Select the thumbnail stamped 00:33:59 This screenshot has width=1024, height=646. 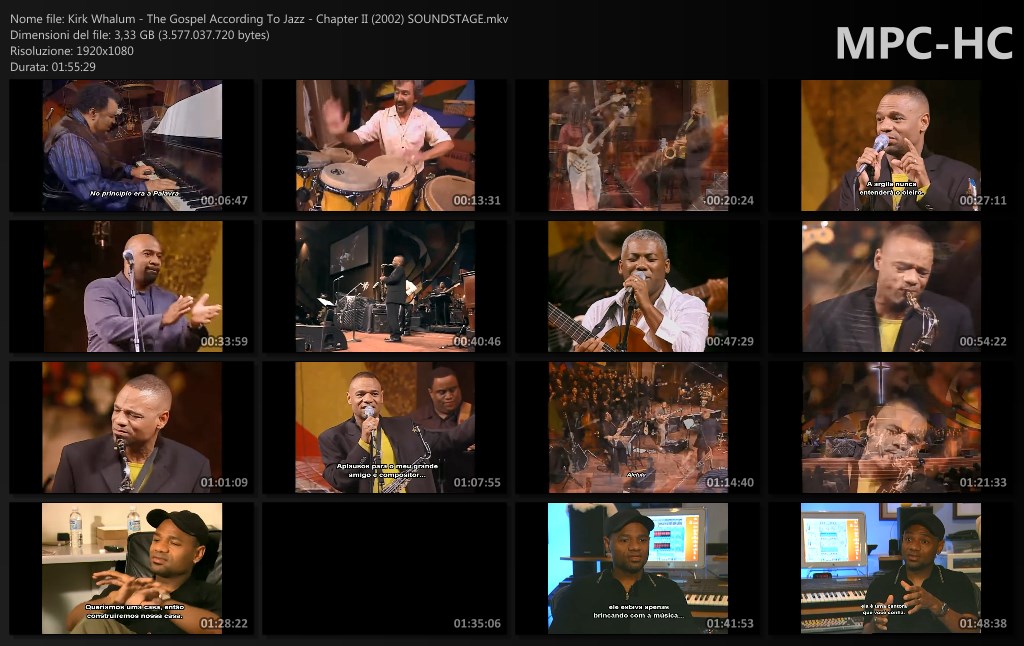[x=132, y=287]
